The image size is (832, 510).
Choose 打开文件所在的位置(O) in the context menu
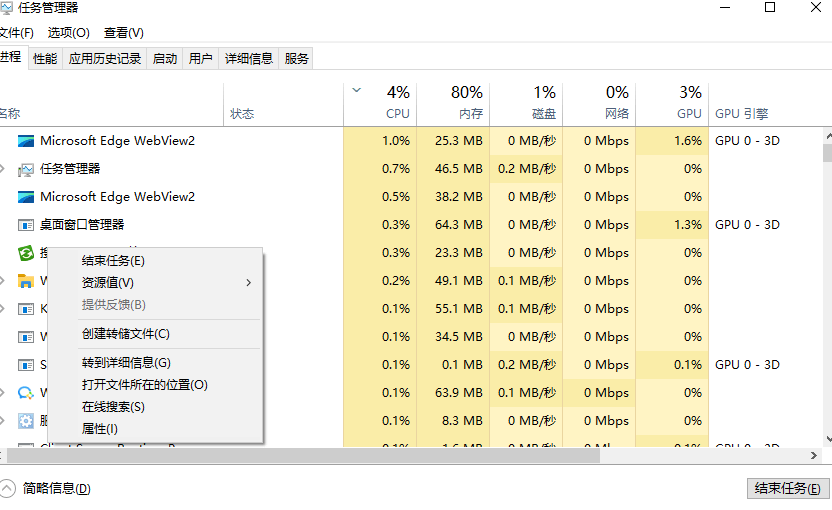tap(155, 385)
